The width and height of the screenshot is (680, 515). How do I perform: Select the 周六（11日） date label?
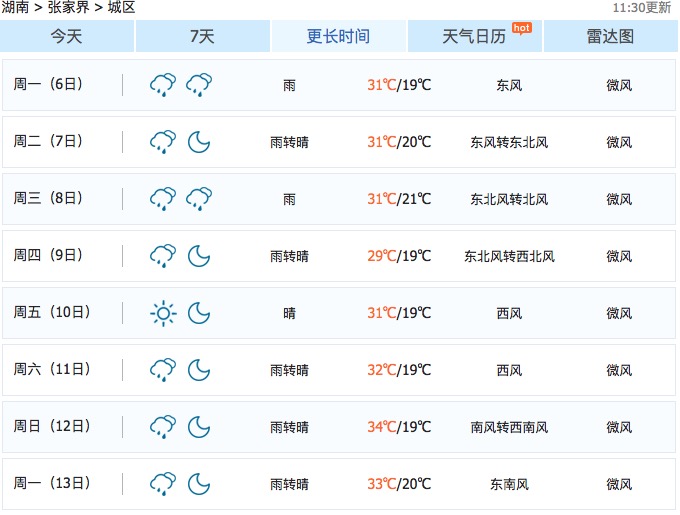52,369
